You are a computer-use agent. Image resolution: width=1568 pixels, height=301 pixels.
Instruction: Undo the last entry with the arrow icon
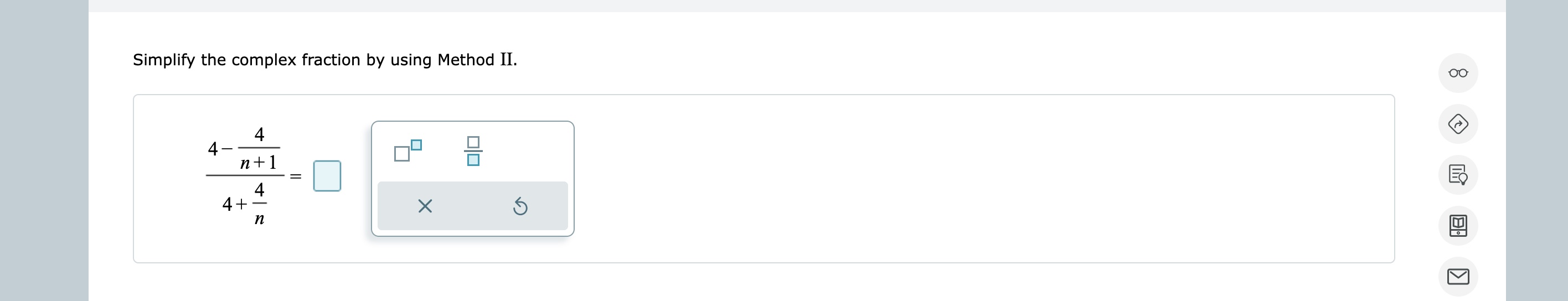520,206
